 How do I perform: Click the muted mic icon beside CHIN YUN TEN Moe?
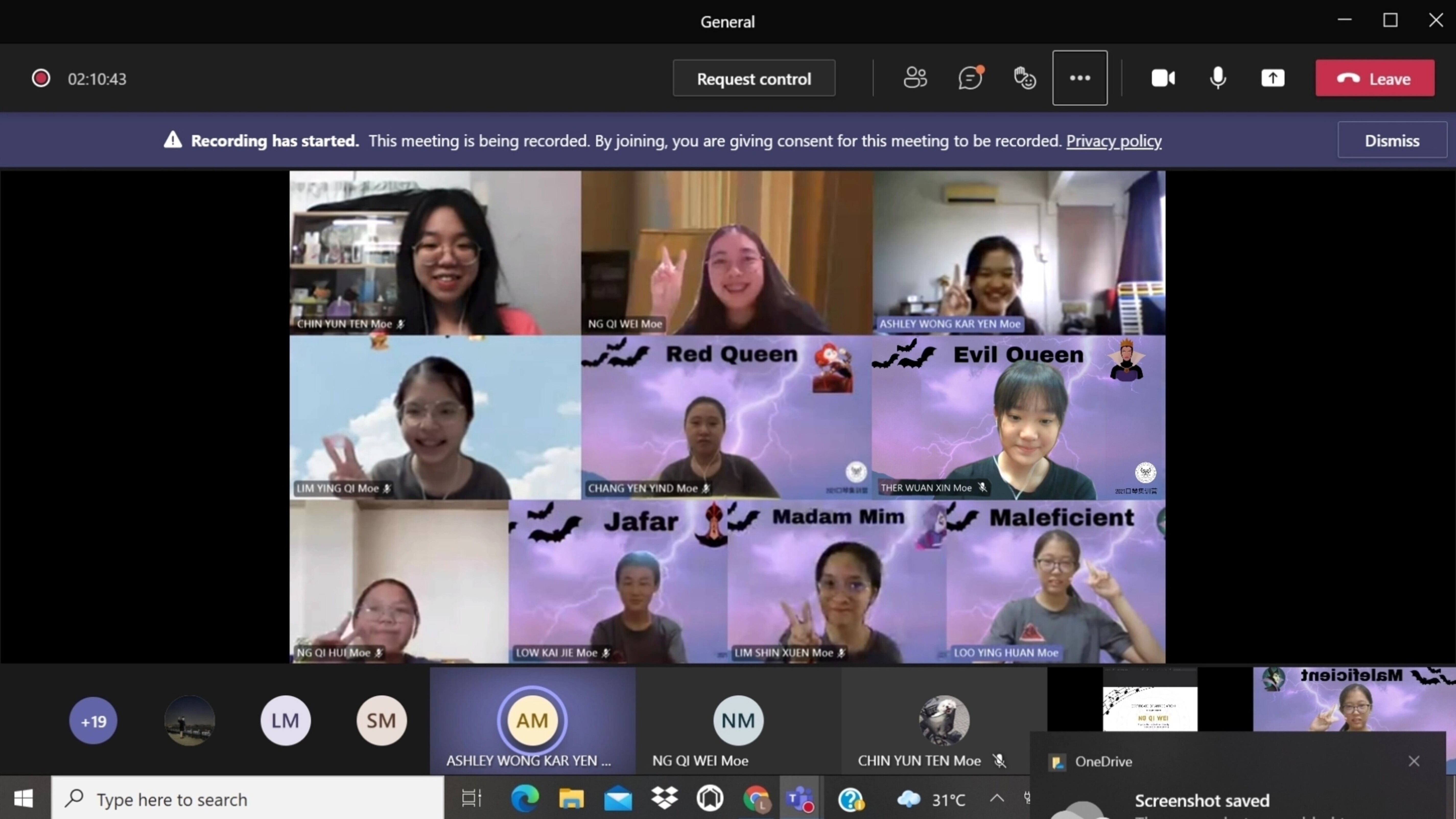[x=999, y=761]
